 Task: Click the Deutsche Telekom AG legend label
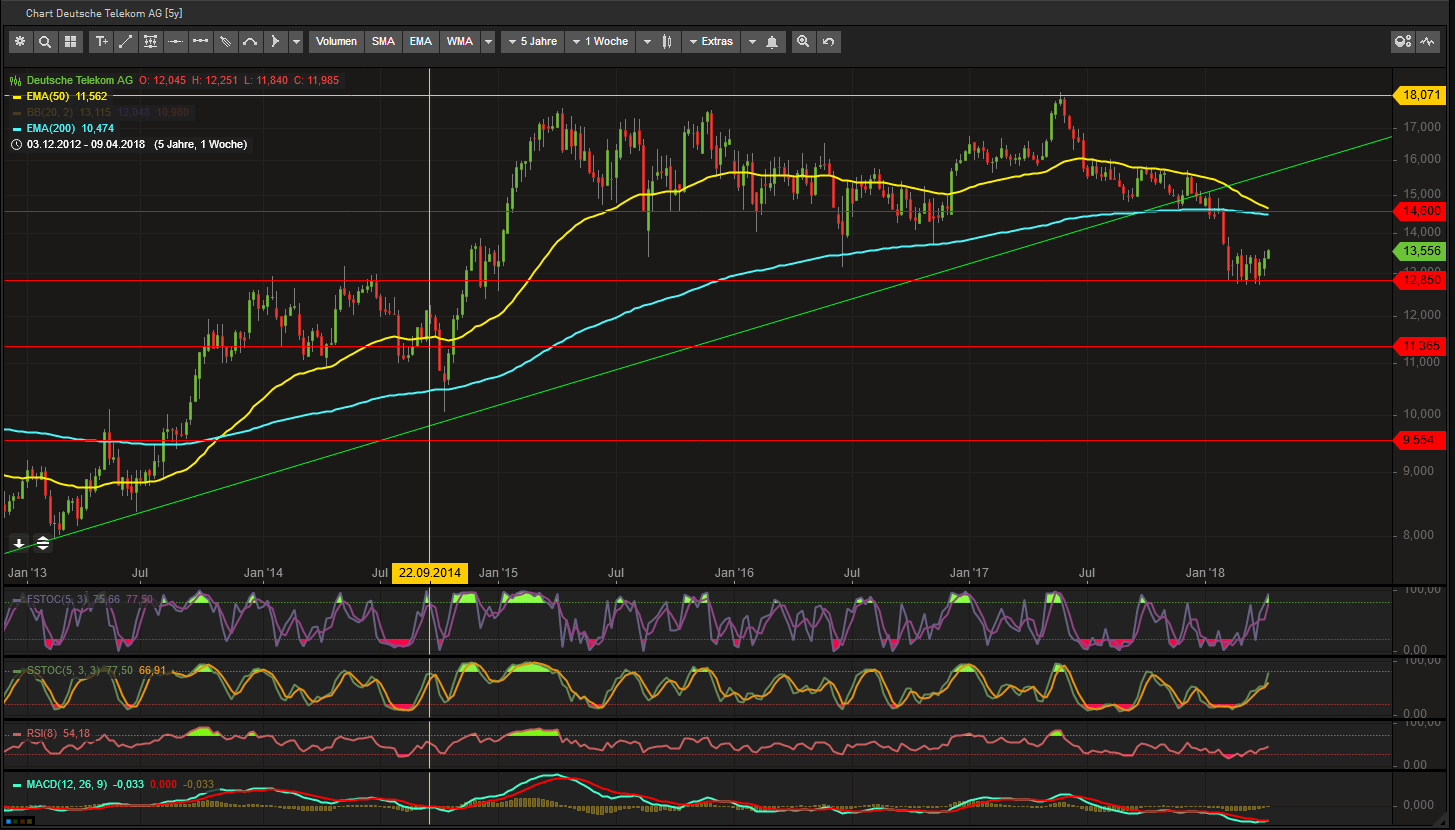(x=78, y=80)
